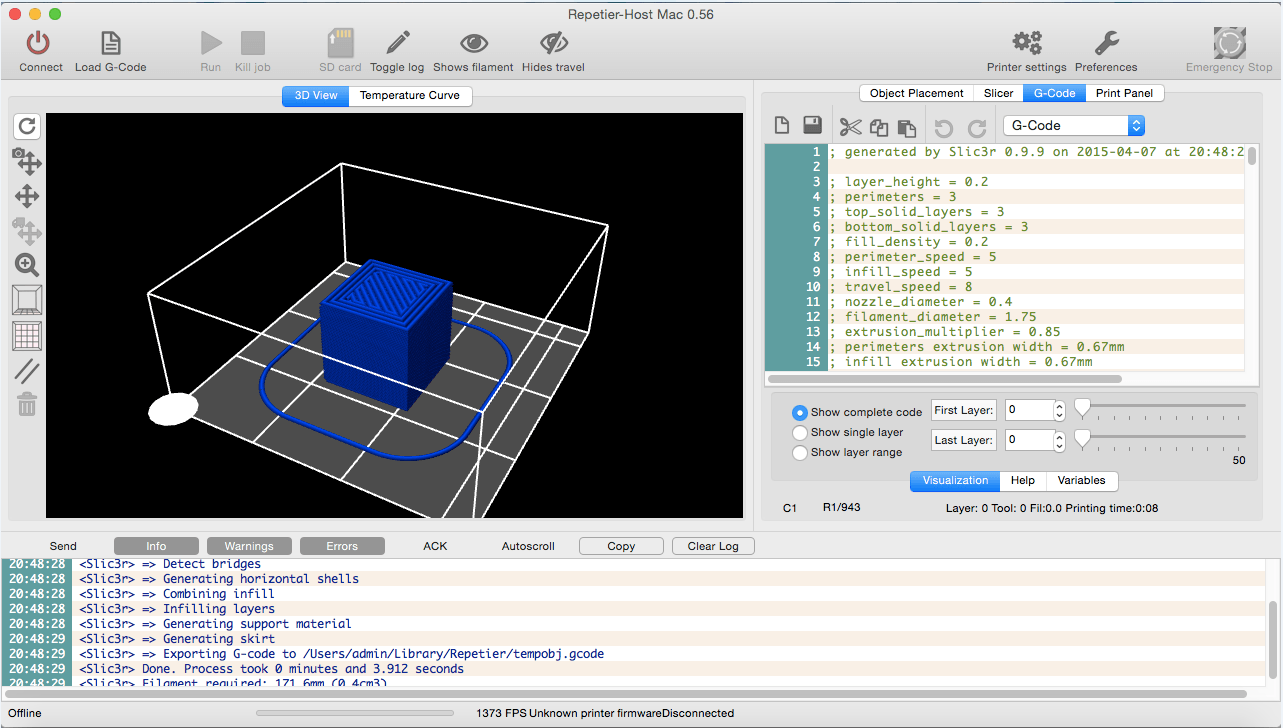Open the Print Panel tab
Viewport: 1283px width, 728px height.
pos(1125,93)
